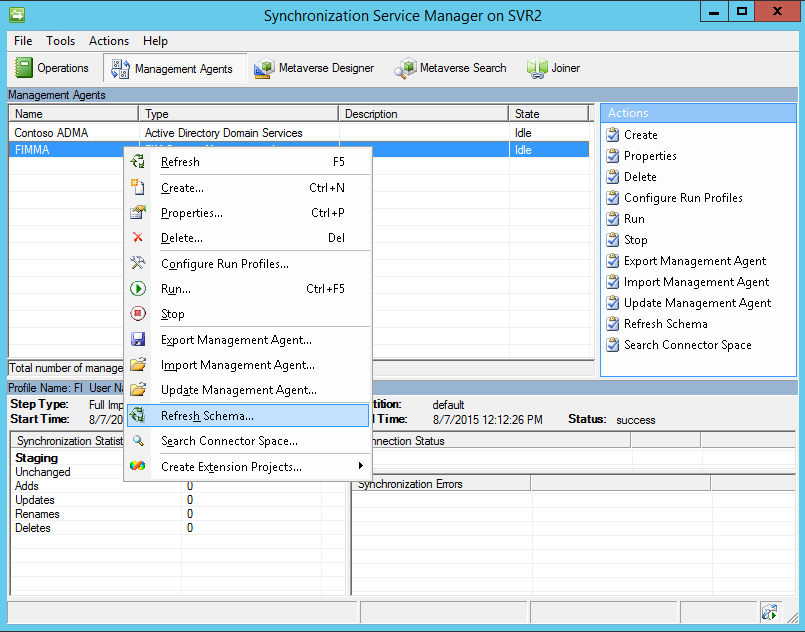Click the Management Agents toolbar icon

[x=120, y=69]
